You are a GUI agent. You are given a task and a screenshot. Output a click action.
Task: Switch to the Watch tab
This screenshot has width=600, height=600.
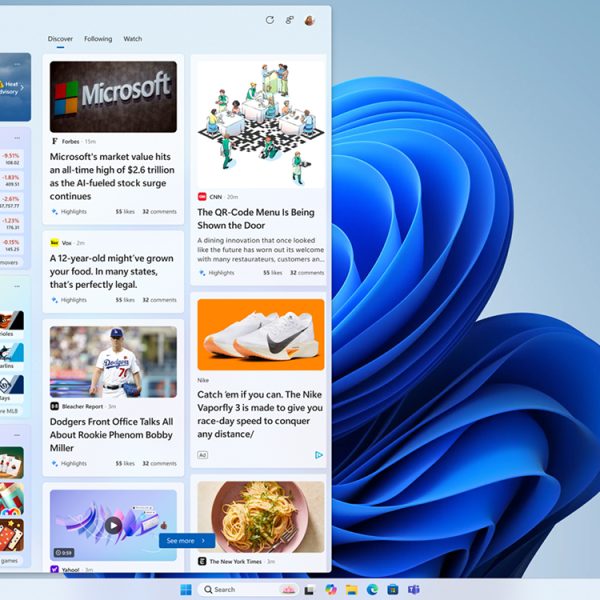(132, 39)
